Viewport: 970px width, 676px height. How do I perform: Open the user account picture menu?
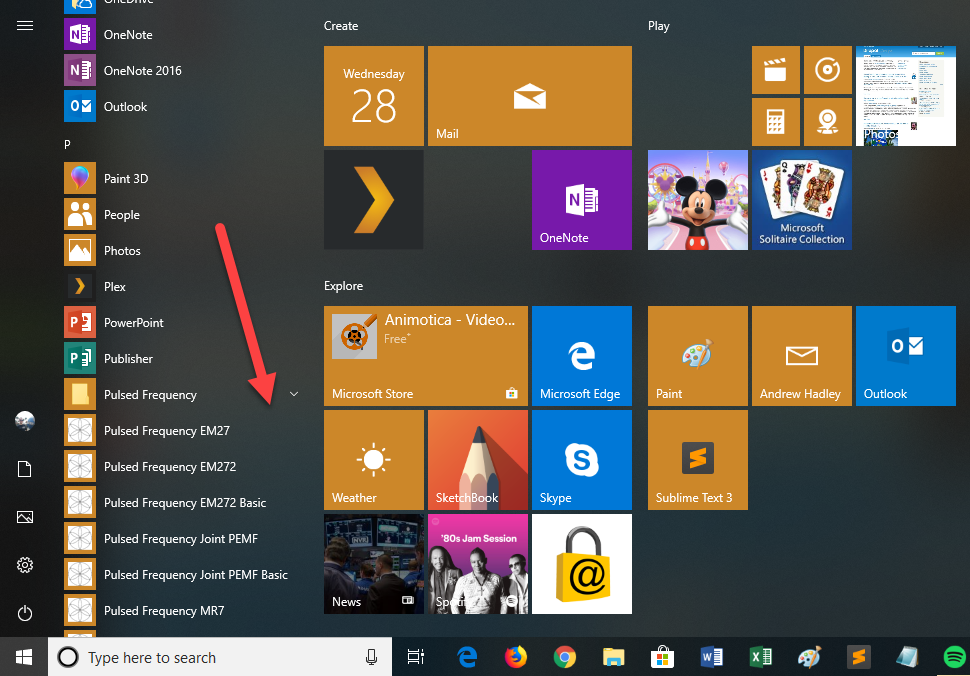point(25,421)
